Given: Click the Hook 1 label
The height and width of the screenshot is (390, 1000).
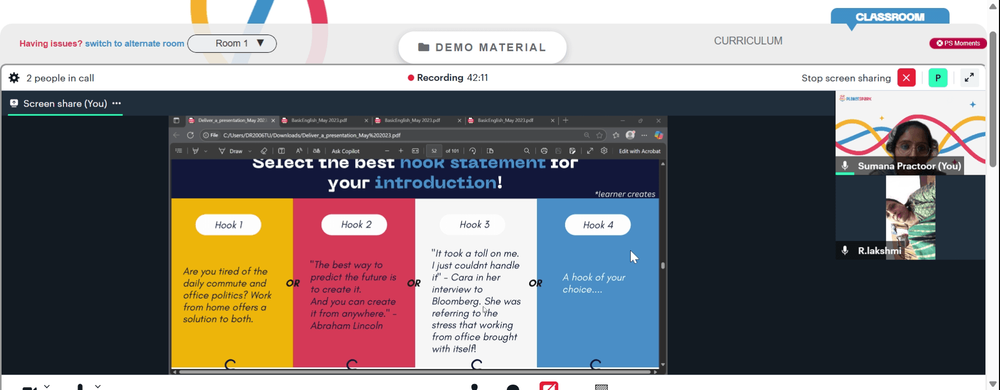Looking at the screenshot, I should (228, 224).
